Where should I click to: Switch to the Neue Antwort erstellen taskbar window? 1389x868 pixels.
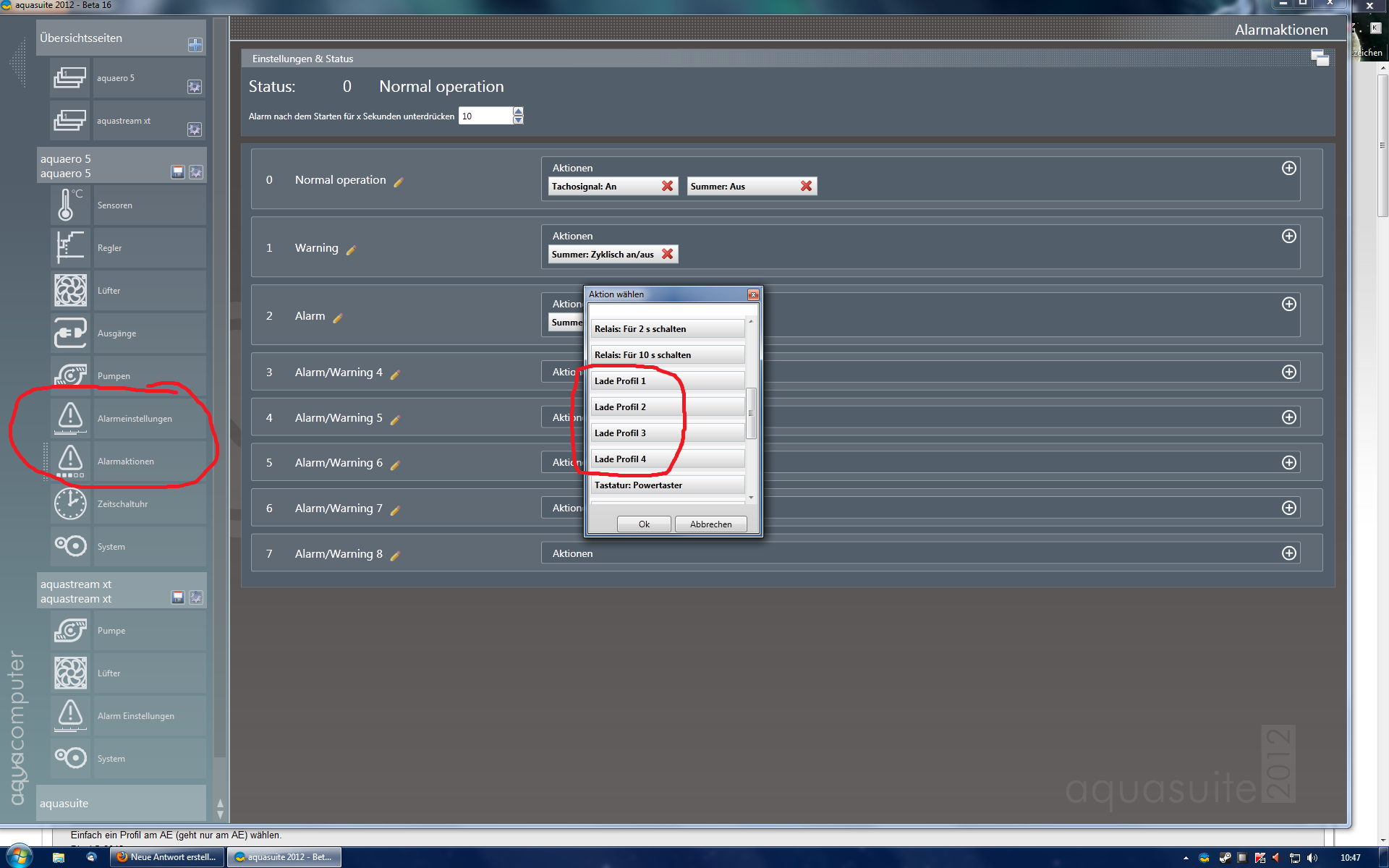[x=167, y=857]
